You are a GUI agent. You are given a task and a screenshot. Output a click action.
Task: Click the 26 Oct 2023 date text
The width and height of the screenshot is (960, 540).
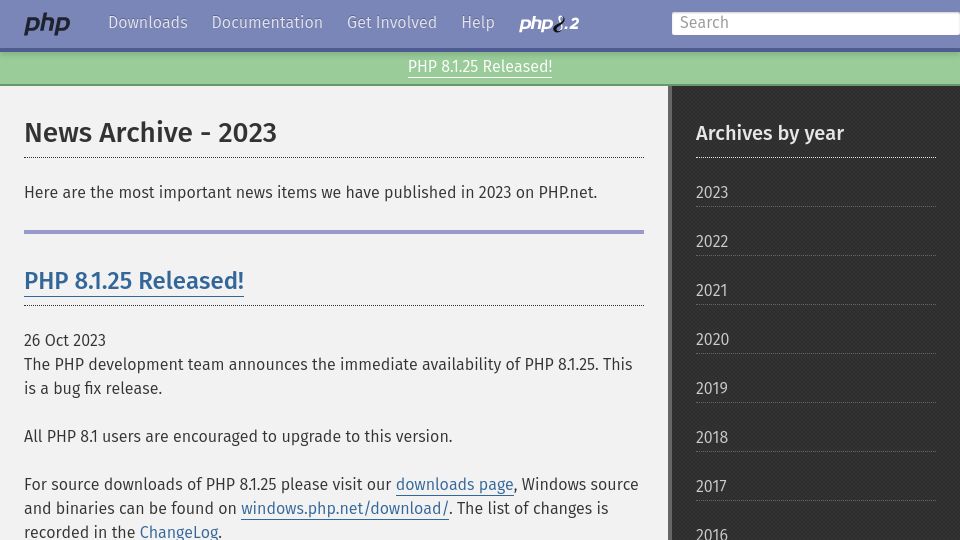pos(65,340)
